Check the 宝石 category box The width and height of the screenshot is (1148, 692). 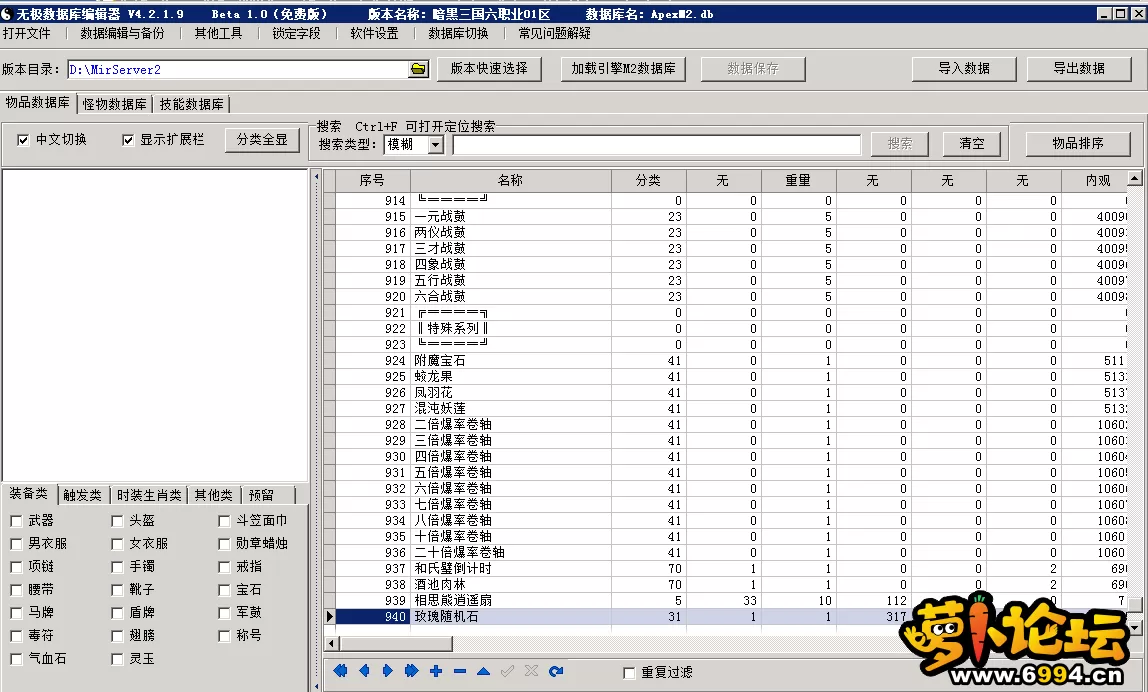point(224,589)
